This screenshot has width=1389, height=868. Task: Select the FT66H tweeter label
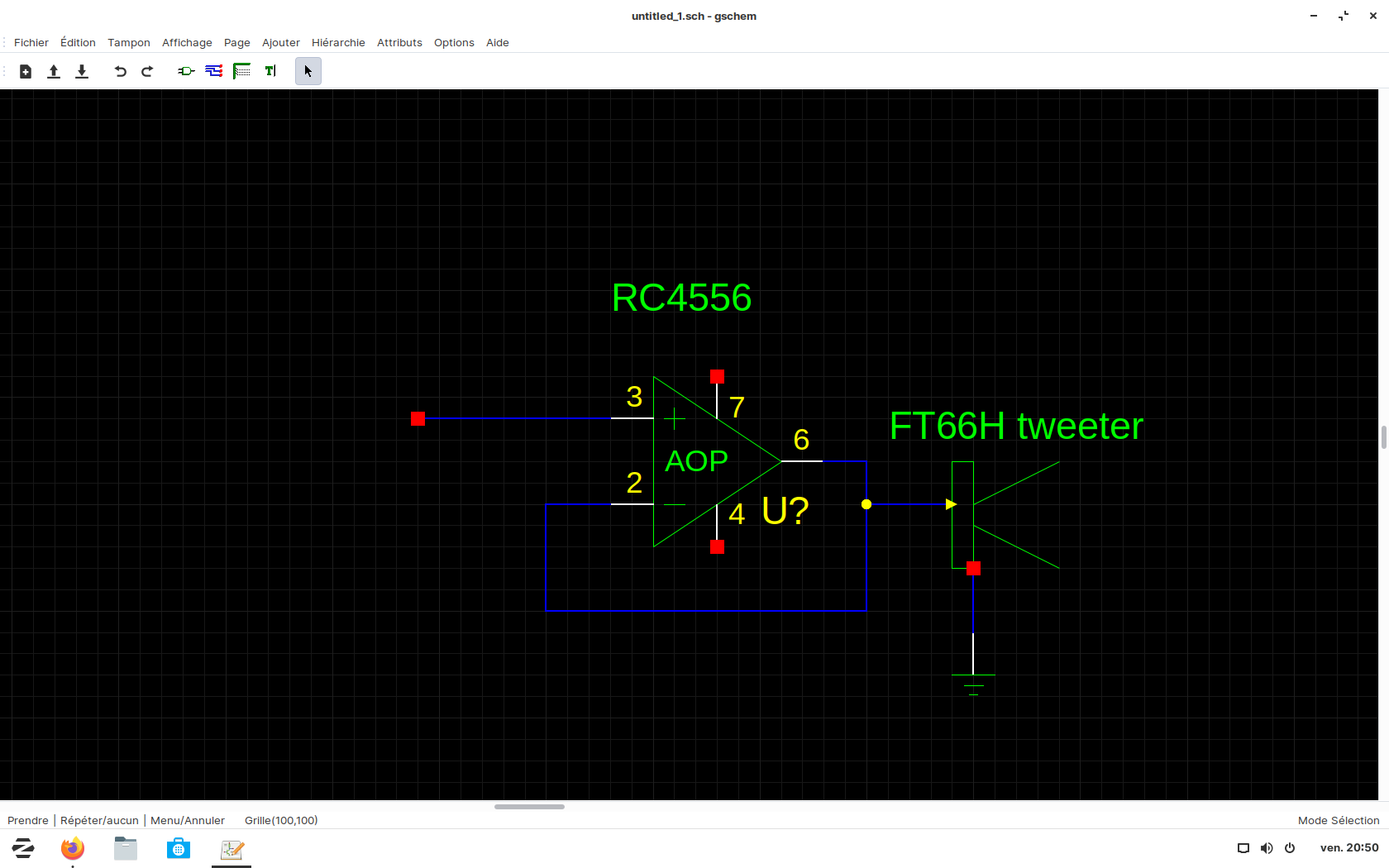click(1016, 427)
